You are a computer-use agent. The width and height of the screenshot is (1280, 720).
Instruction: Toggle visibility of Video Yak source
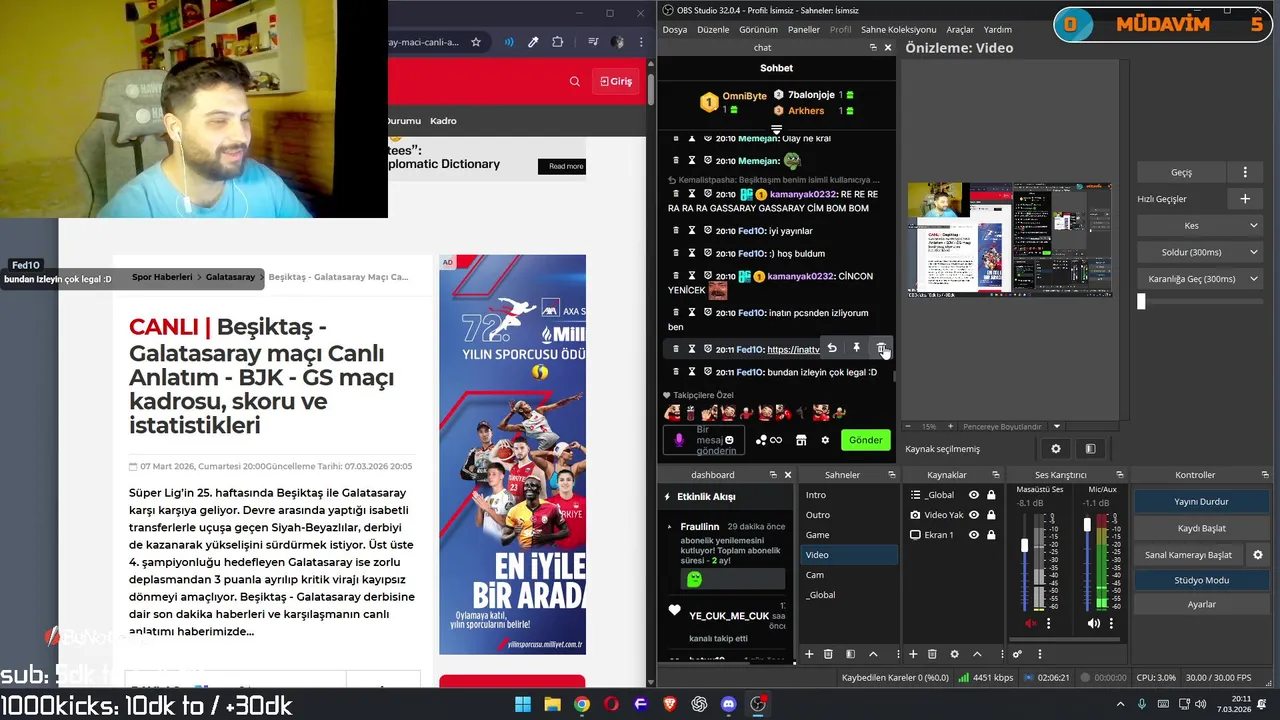[973, 515]
